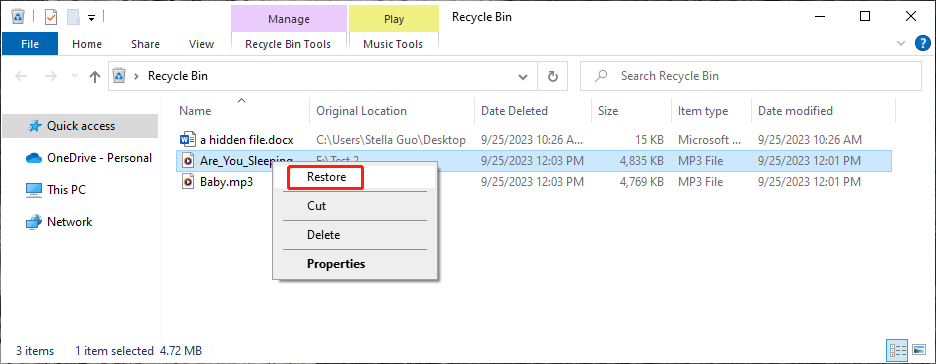
Task: Go up one level with Up arrow
Action: tap(94, 76)
